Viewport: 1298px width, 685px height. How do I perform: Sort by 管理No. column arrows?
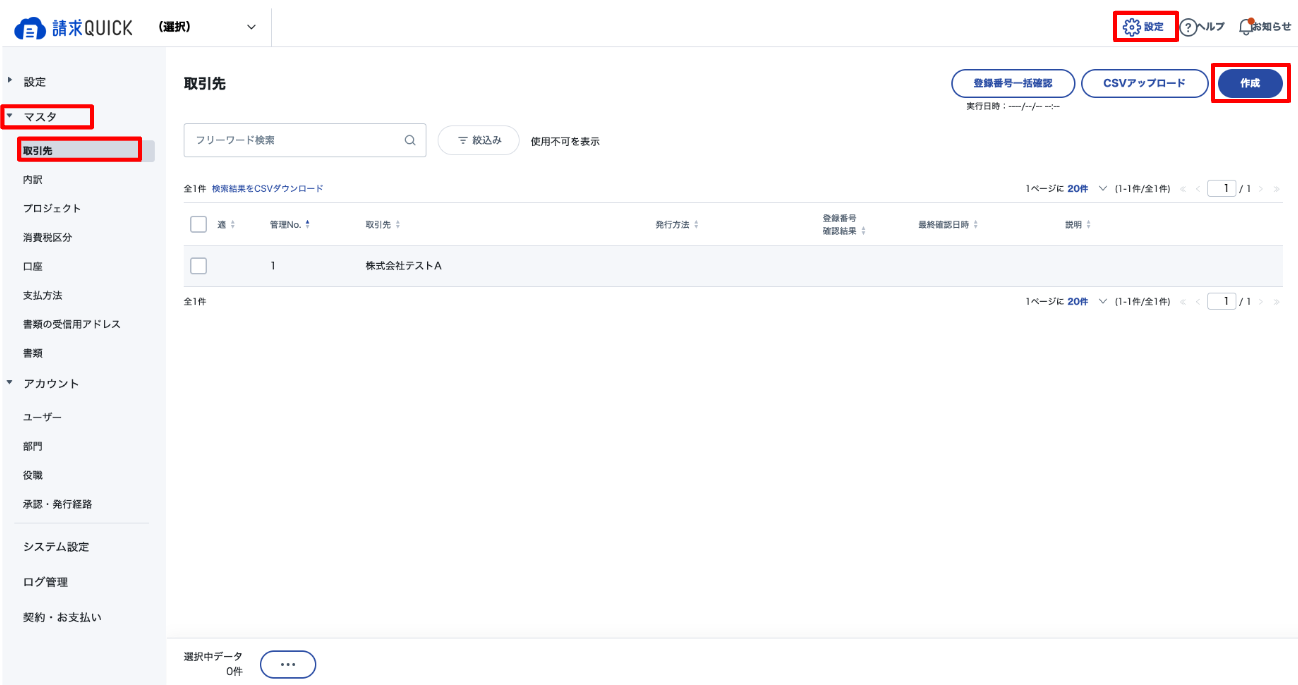tap(307, 225)
